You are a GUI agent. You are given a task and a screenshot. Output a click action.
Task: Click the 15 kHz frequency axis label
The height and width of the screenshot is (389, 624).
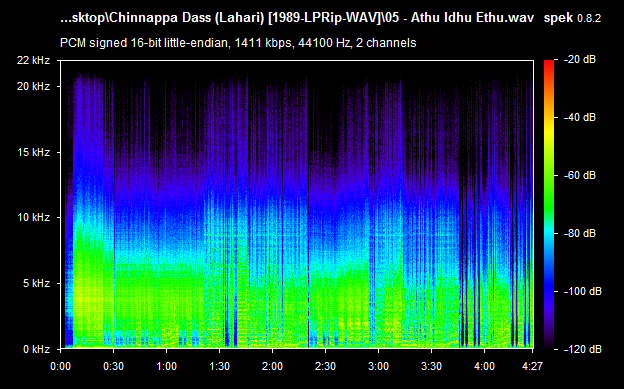33,152
